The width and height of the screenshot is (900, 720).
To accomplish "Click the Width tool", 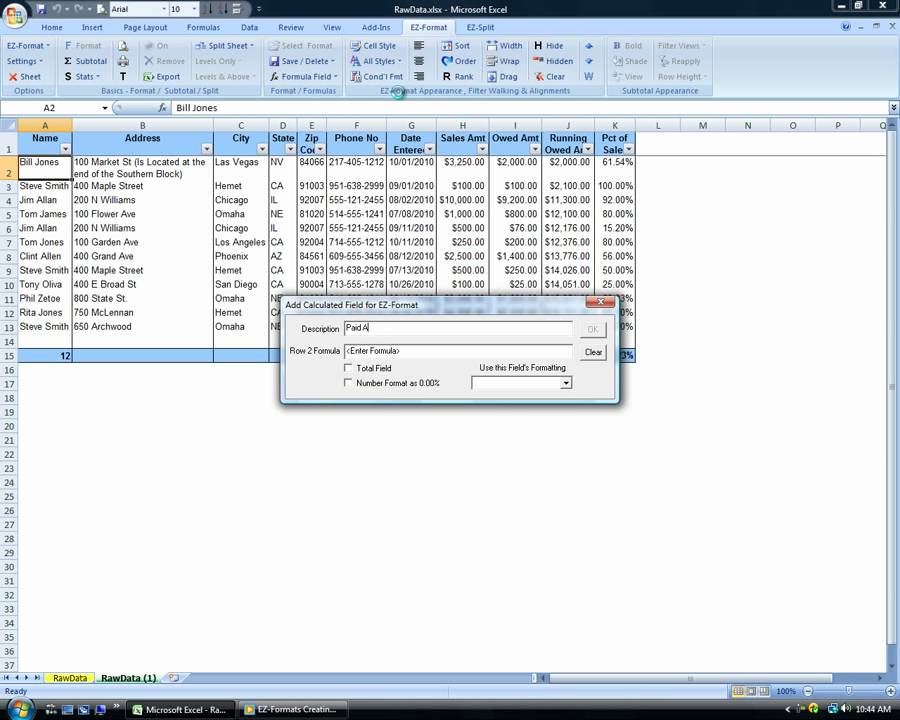I will click(505, 46).
